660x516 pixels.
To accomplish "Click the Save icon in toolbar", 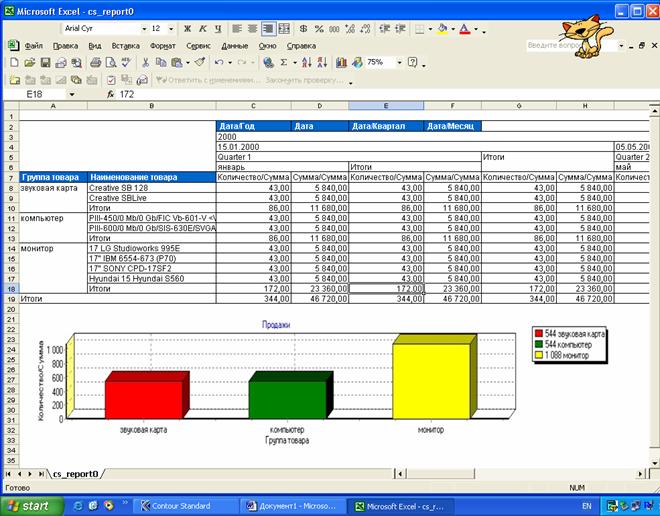I will pos(44,62).
